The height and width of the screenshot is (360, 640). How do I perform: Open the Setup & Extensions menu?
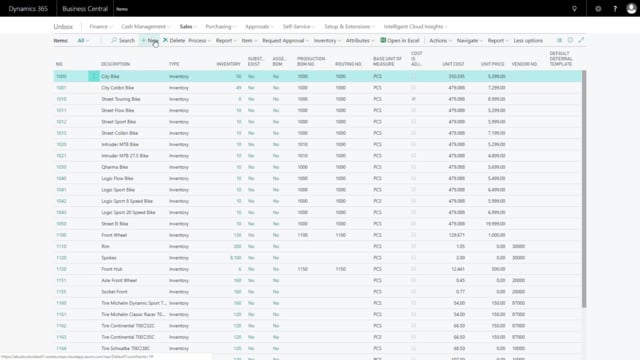click(x=349, y=27)
